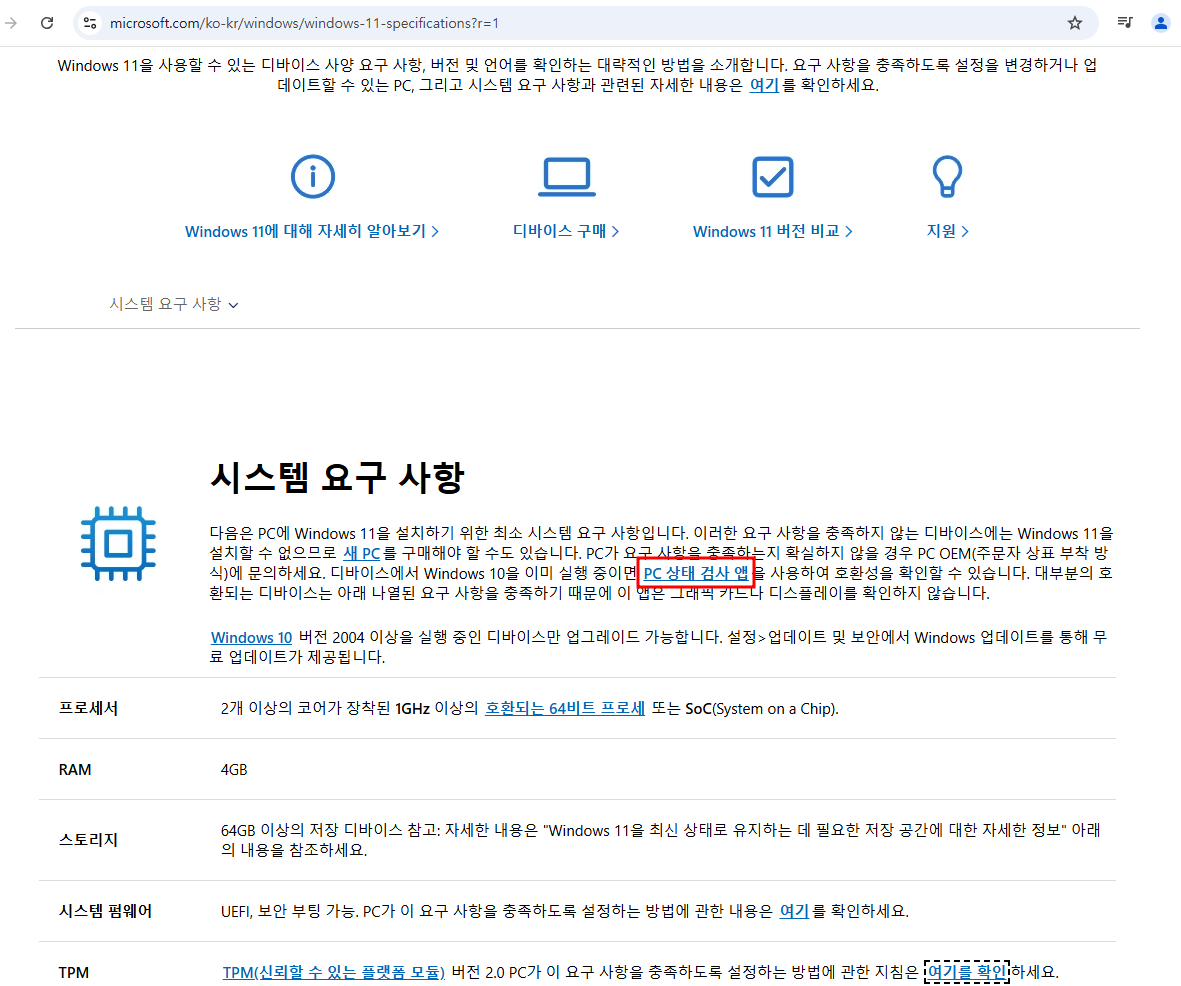Click the circled info icon
The image size is (1181, 986).
(x=313, y=176)
